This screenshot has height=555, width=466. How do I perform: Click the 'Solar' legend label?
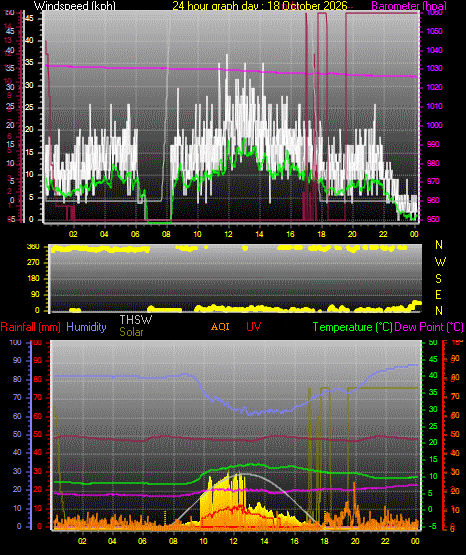point(131,332)
